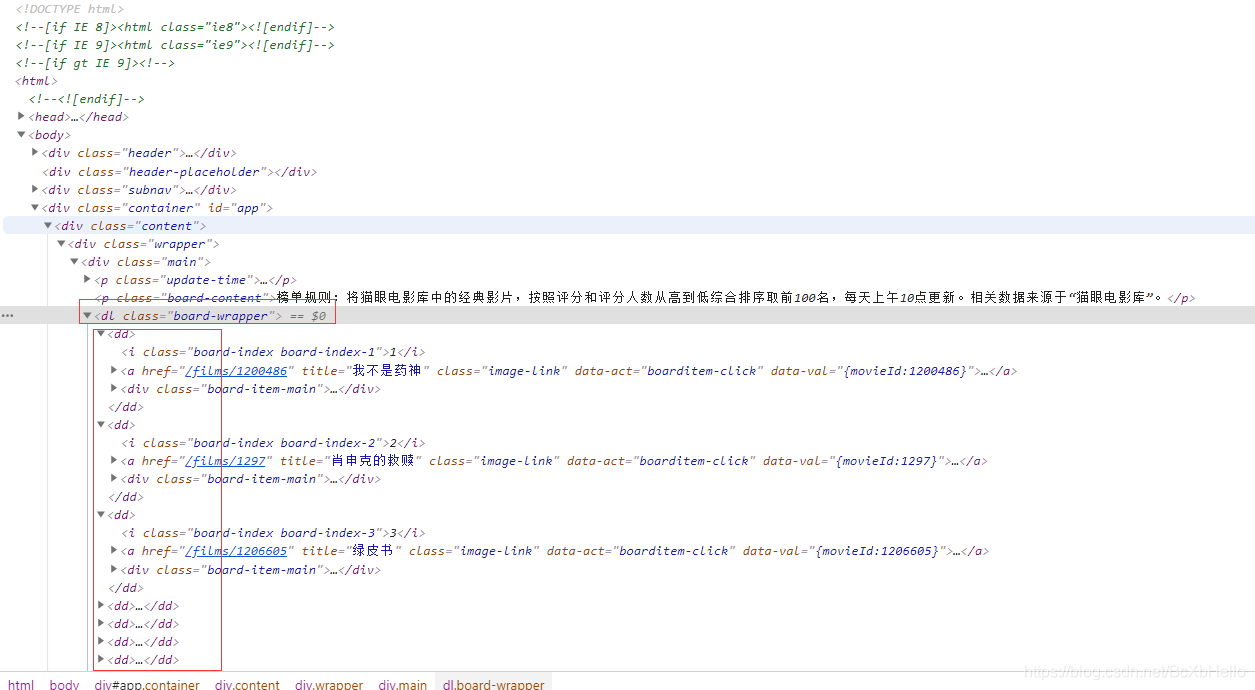Select the div.content breadcrumb
The image size is (1255, 690).
[x=247, y=684]
